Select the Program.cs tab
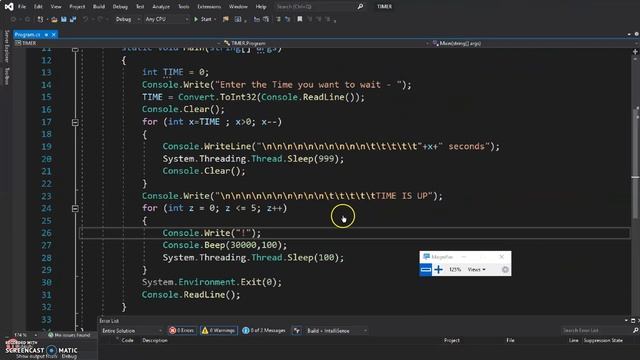 pos(28,35)
